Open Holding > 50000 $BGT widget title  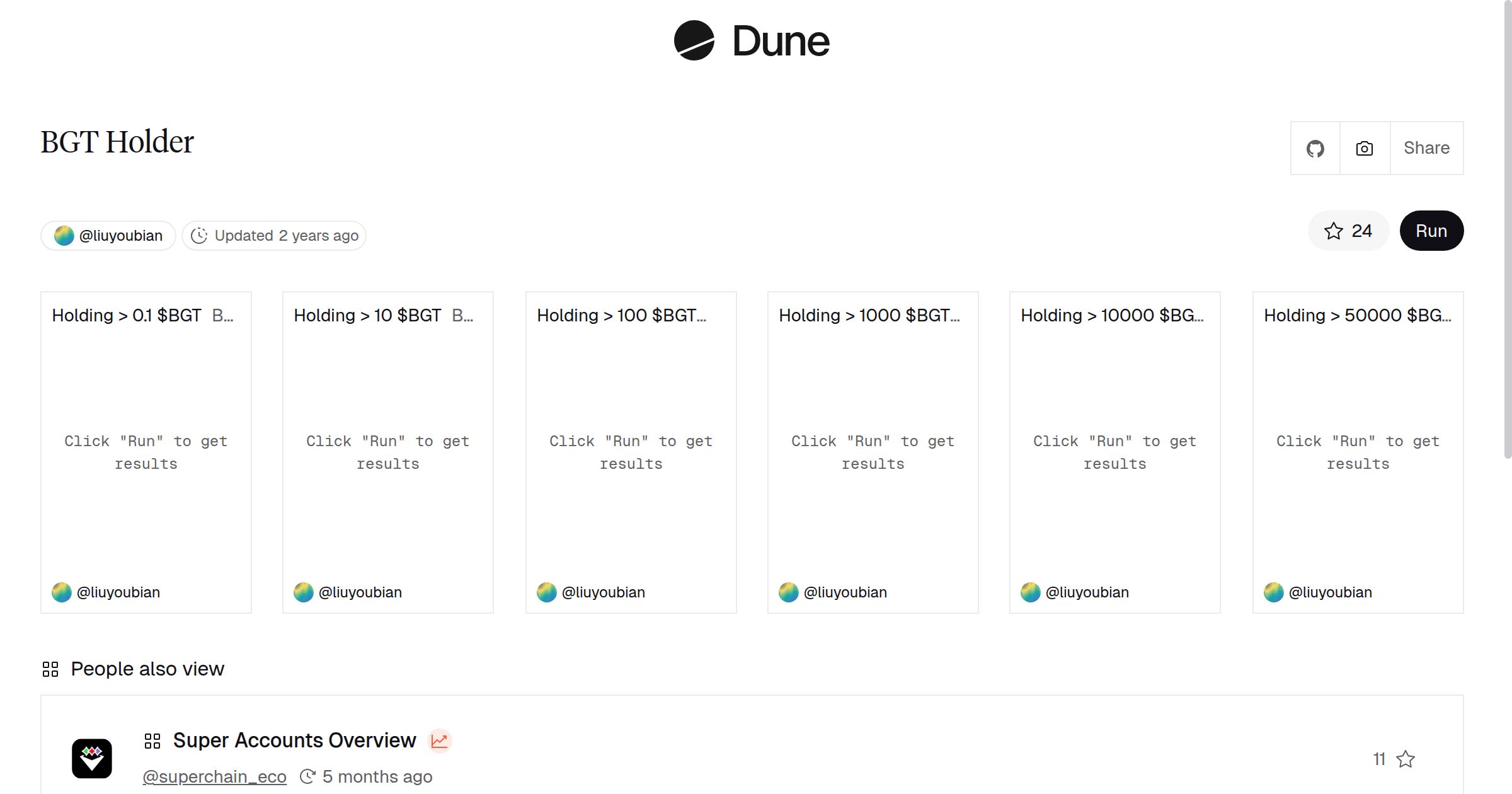point(1357,315)
